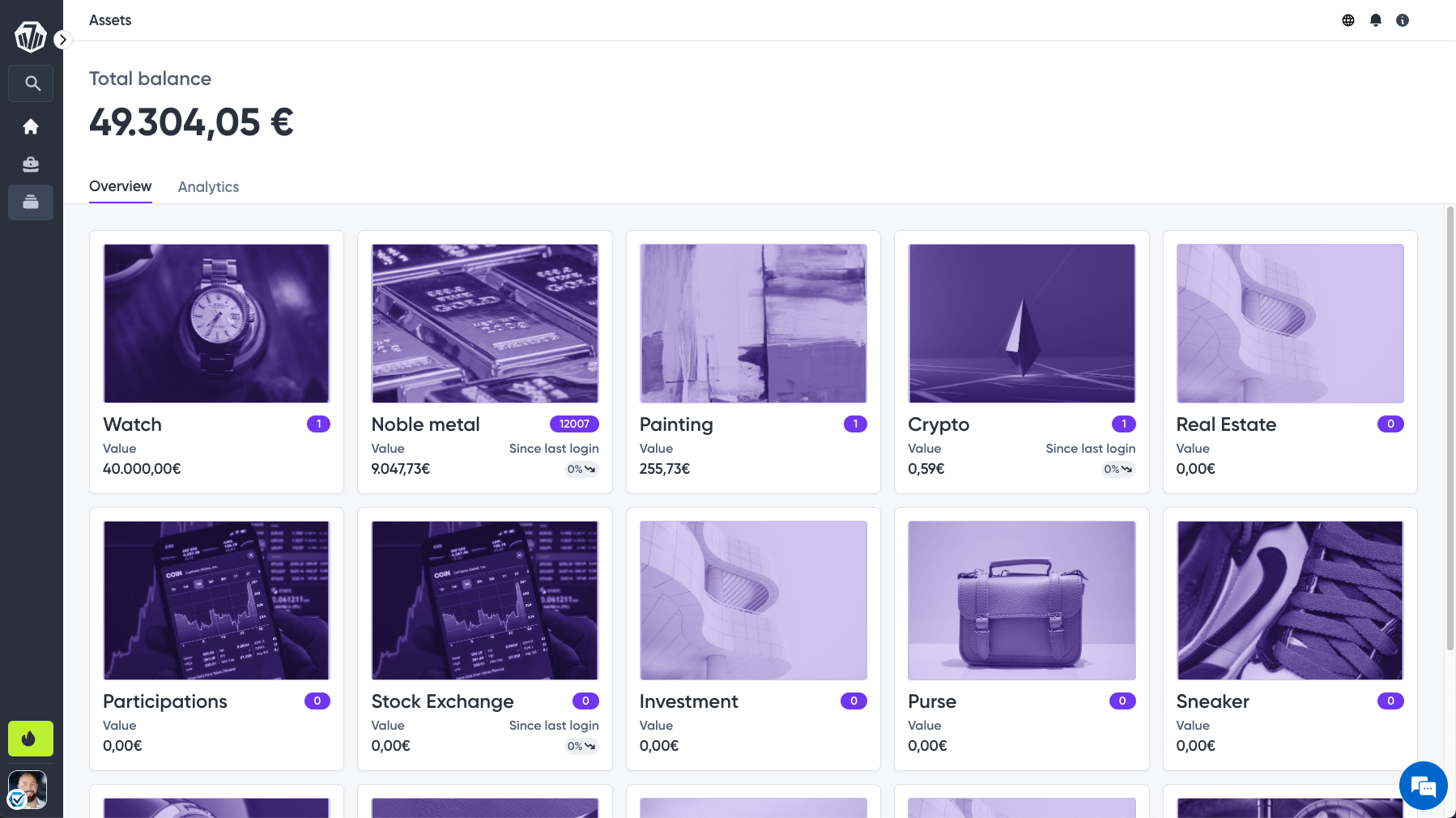Open user profile avatar
This screenshot has height=818, width=1456.
(x=28, y=790)
